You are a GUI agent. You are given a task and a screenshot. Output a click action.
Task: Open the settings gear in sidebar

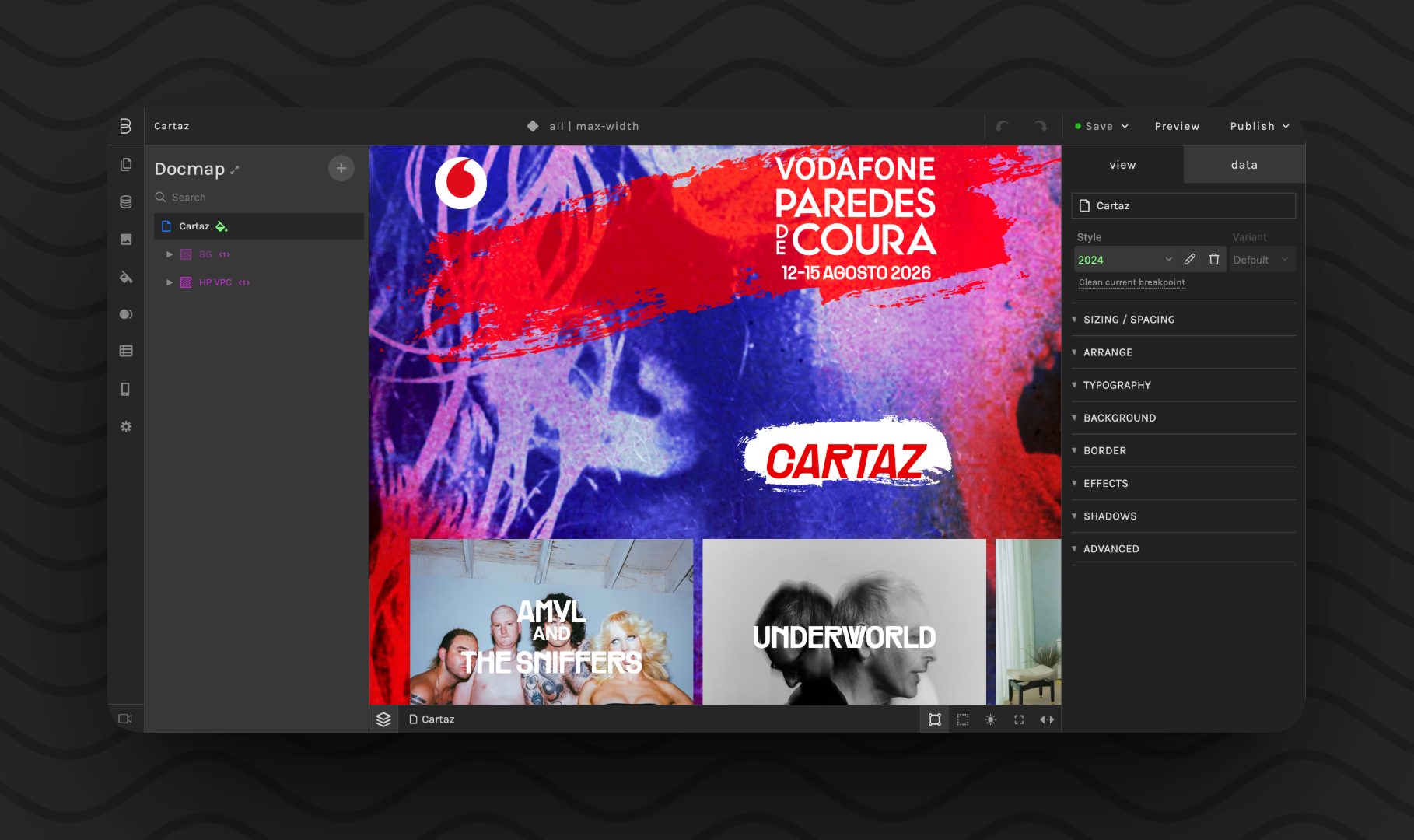pos(125,427)
